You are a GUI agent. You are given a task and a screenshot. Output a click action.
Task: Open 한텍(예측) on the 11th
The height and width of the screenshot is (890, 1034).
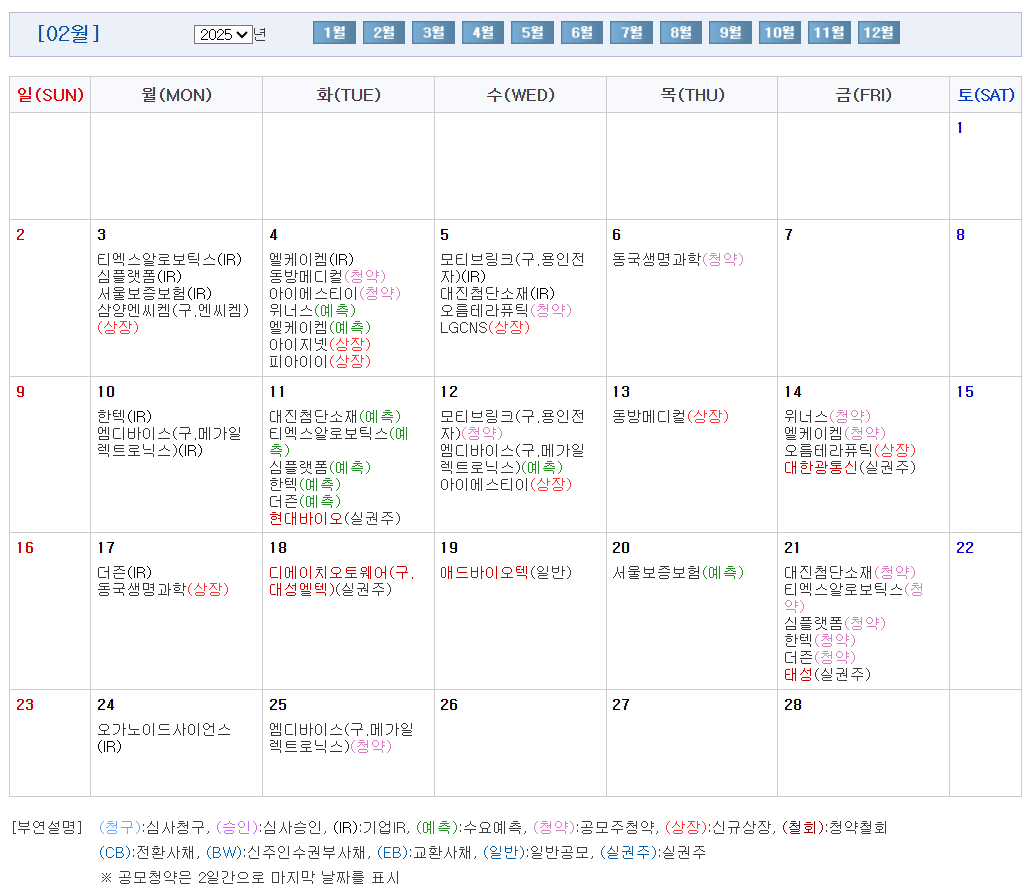[305, 484]
